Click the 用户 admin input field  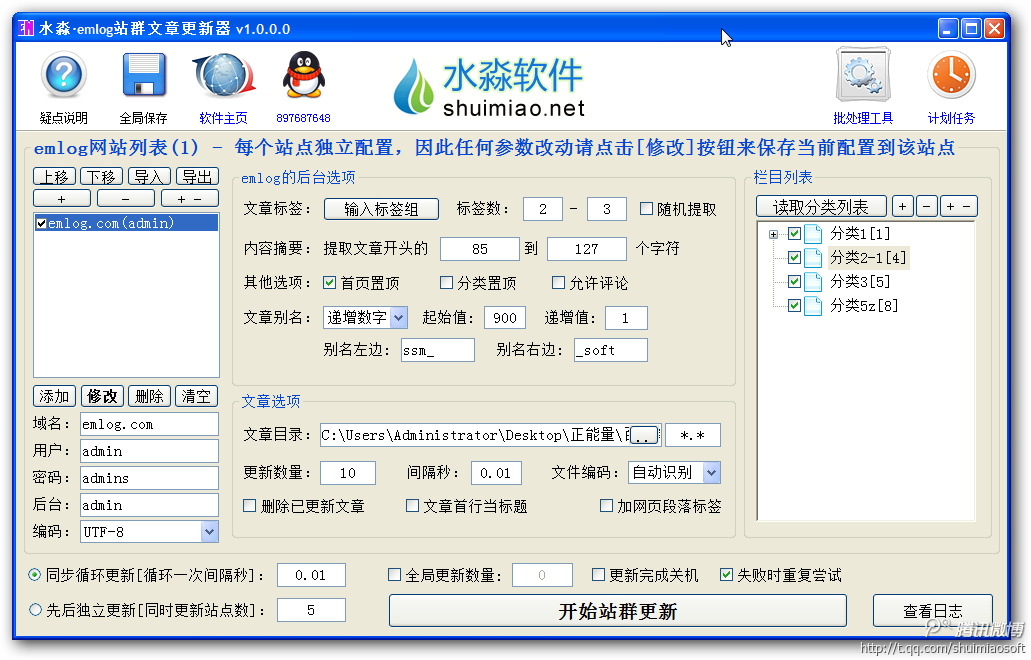pos(149,452)
